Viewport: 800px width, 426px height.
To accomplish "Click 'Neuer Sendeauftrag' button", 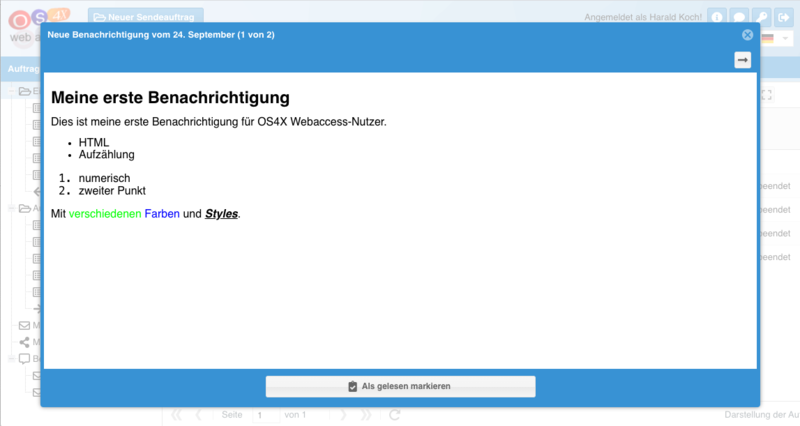I will tap(146, 17).
